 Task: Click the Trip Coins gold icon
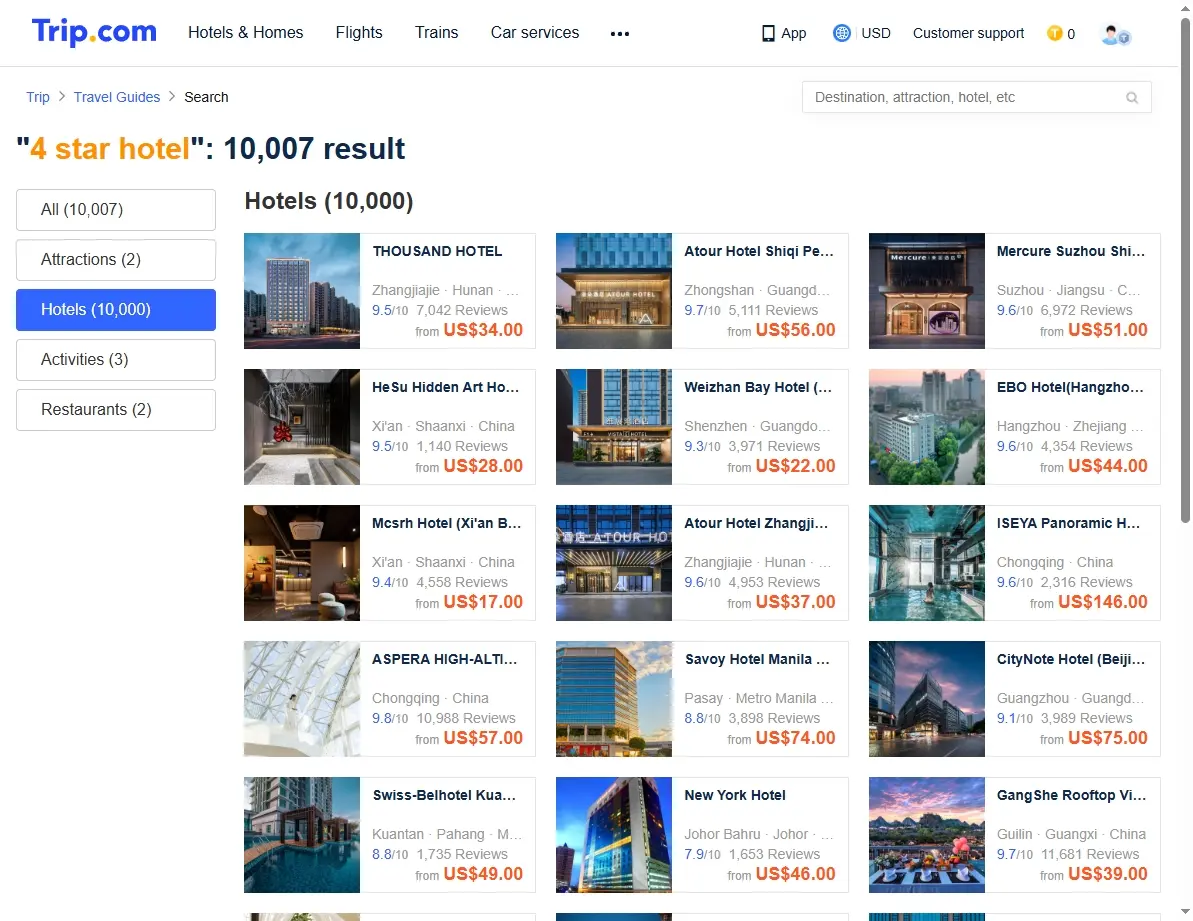[x=1055, y=33]
